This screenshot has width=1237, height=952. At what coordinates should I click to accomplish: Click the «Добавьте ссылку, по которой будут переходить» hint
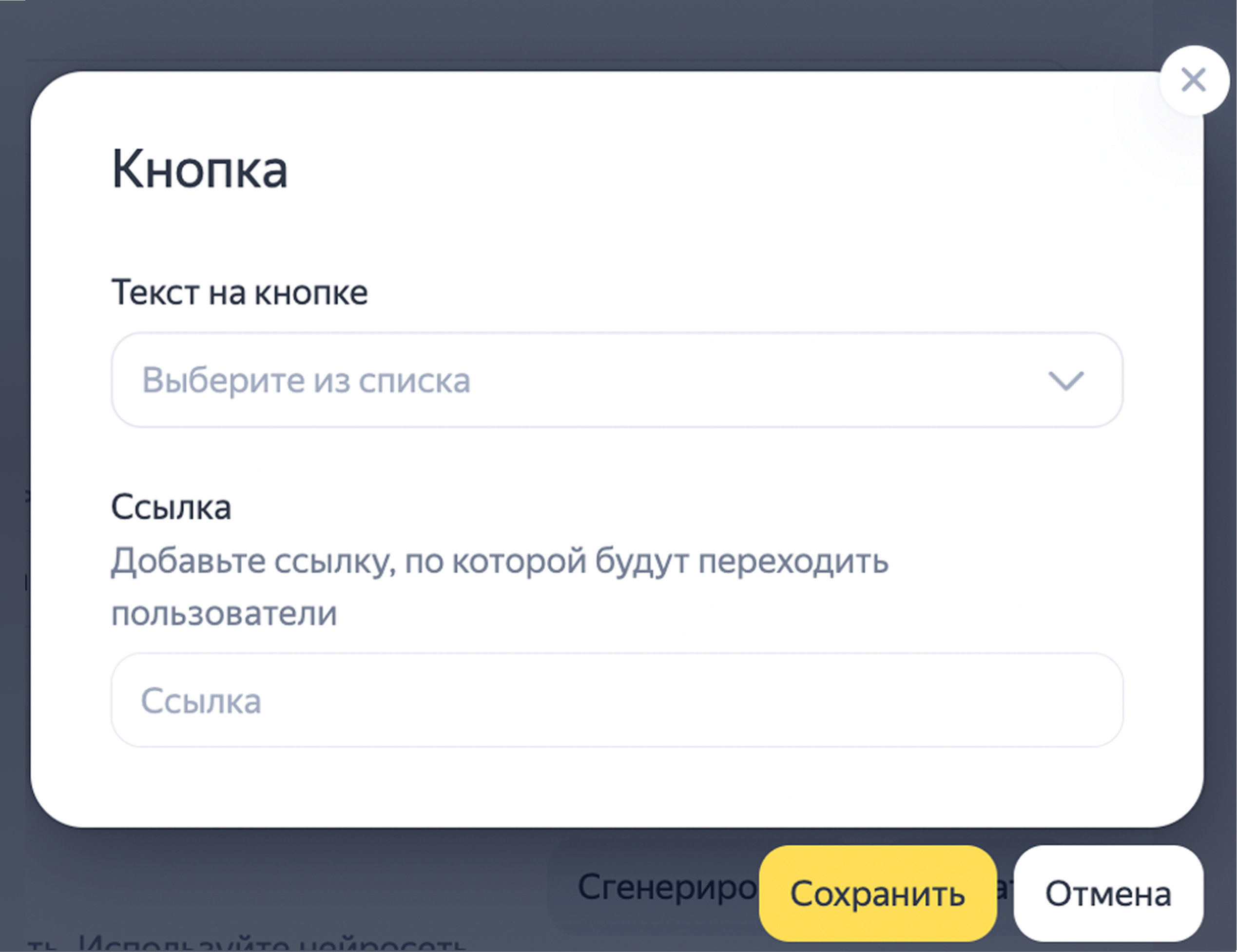tap(500, 562)
